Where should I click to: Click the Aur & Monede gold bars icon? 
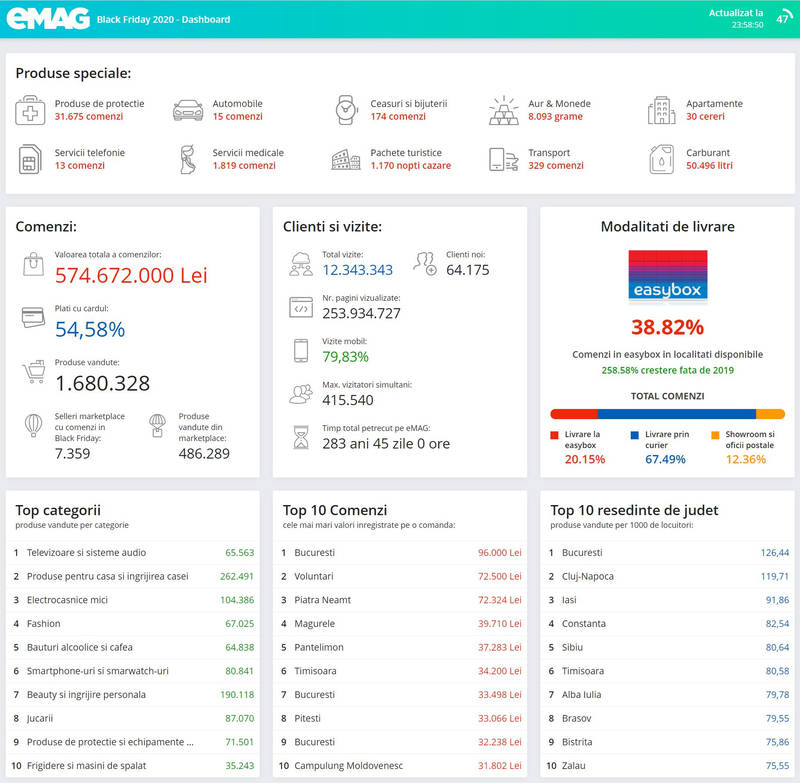[504, 110]
